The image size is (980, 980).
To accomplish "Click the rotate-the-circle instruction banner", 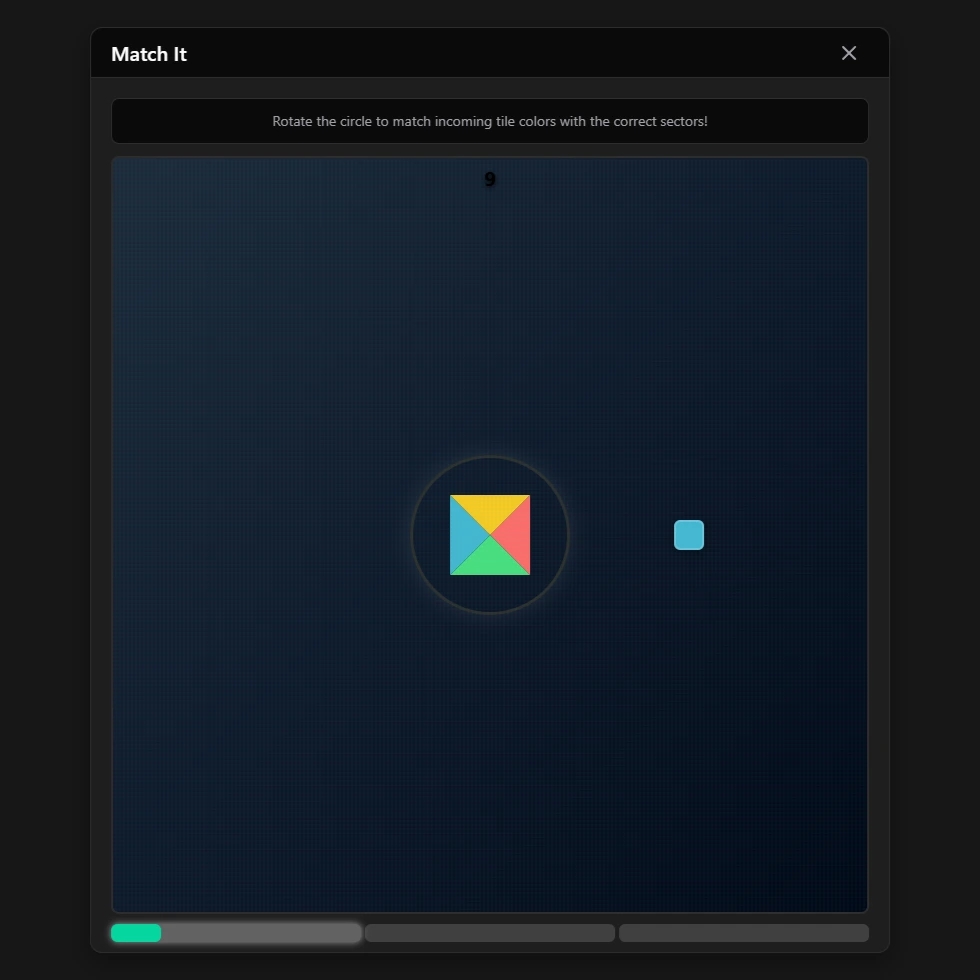I will click(490, 121).
